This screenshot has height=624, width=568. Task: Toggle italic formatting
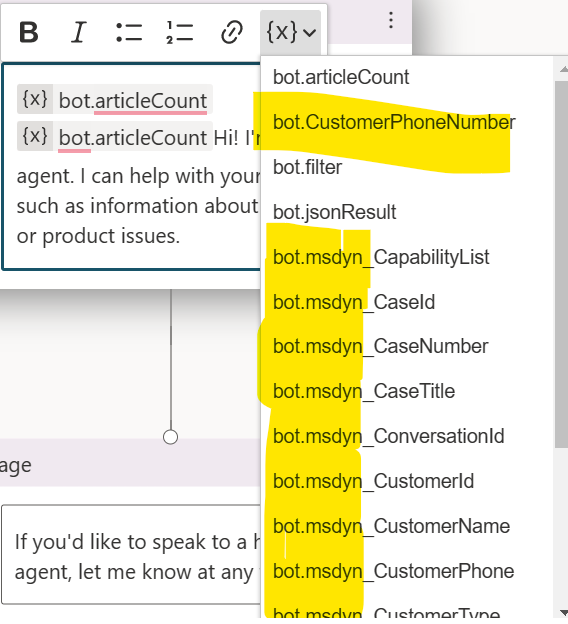[x=78, y=32]
